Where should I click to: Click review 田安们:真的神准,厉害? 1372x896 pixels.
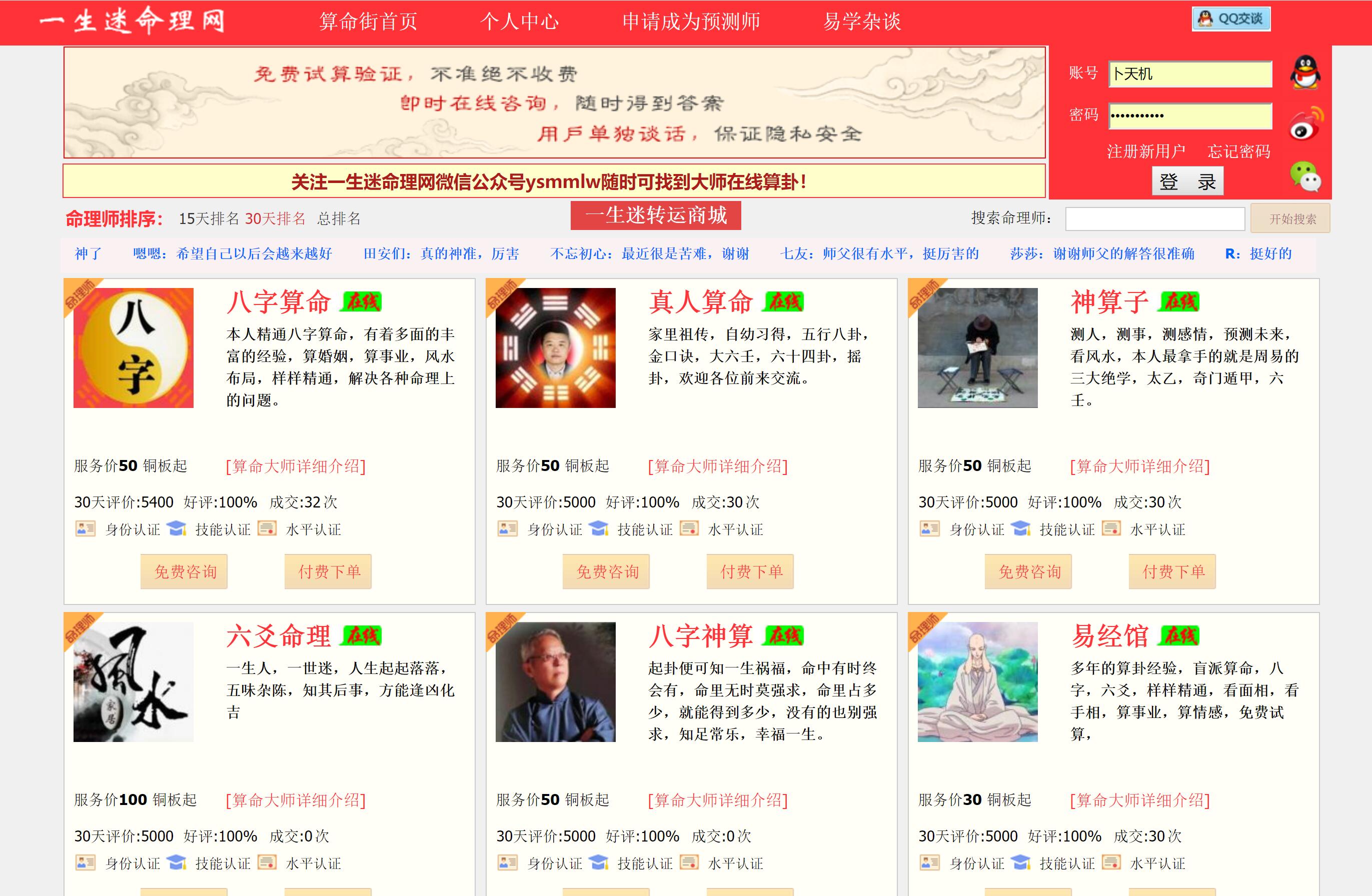click(441, 253)
